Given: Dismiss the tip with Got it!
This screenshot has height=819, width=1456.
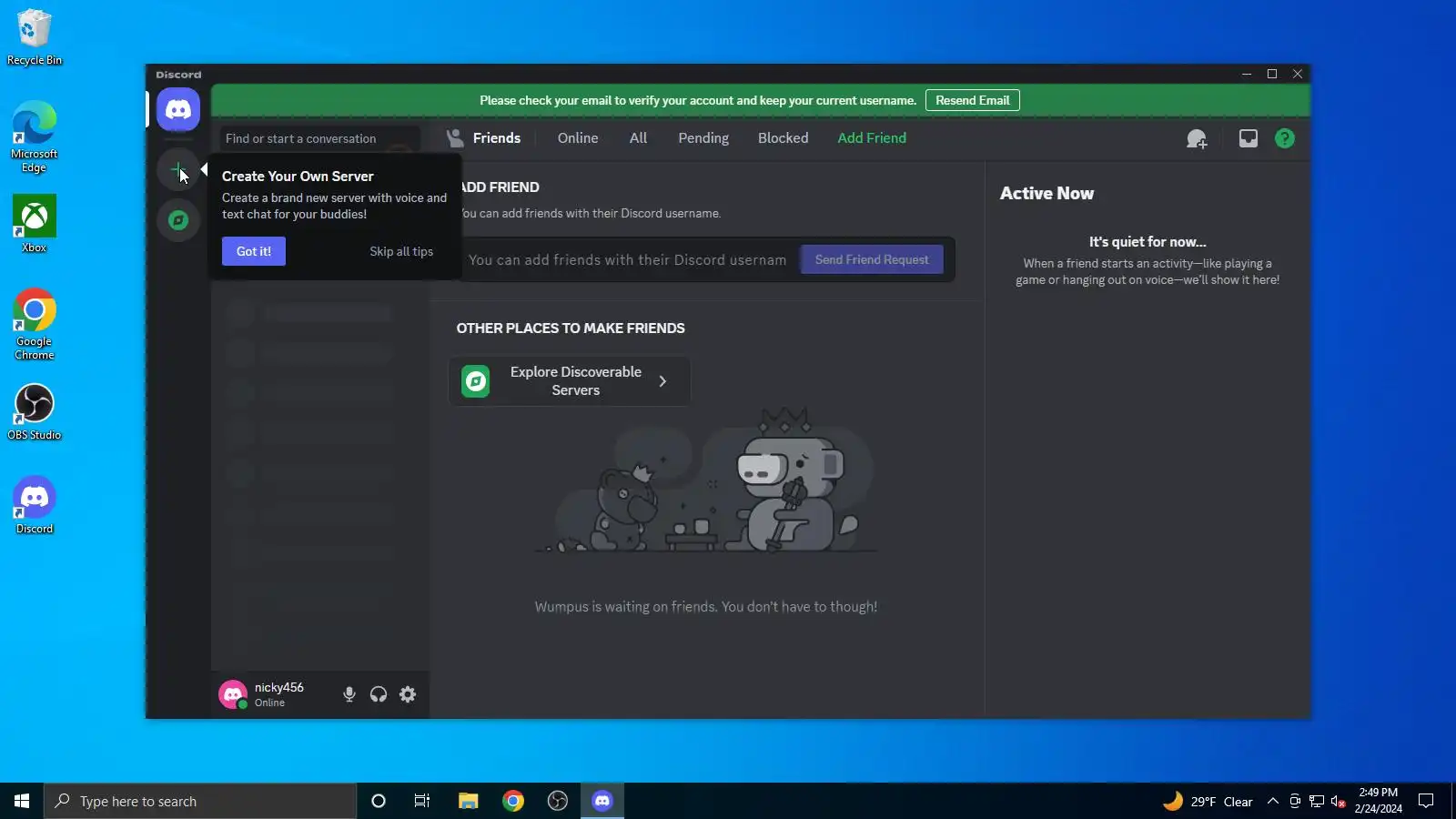Looking at the screenshot, I should (x=254, y=251).
